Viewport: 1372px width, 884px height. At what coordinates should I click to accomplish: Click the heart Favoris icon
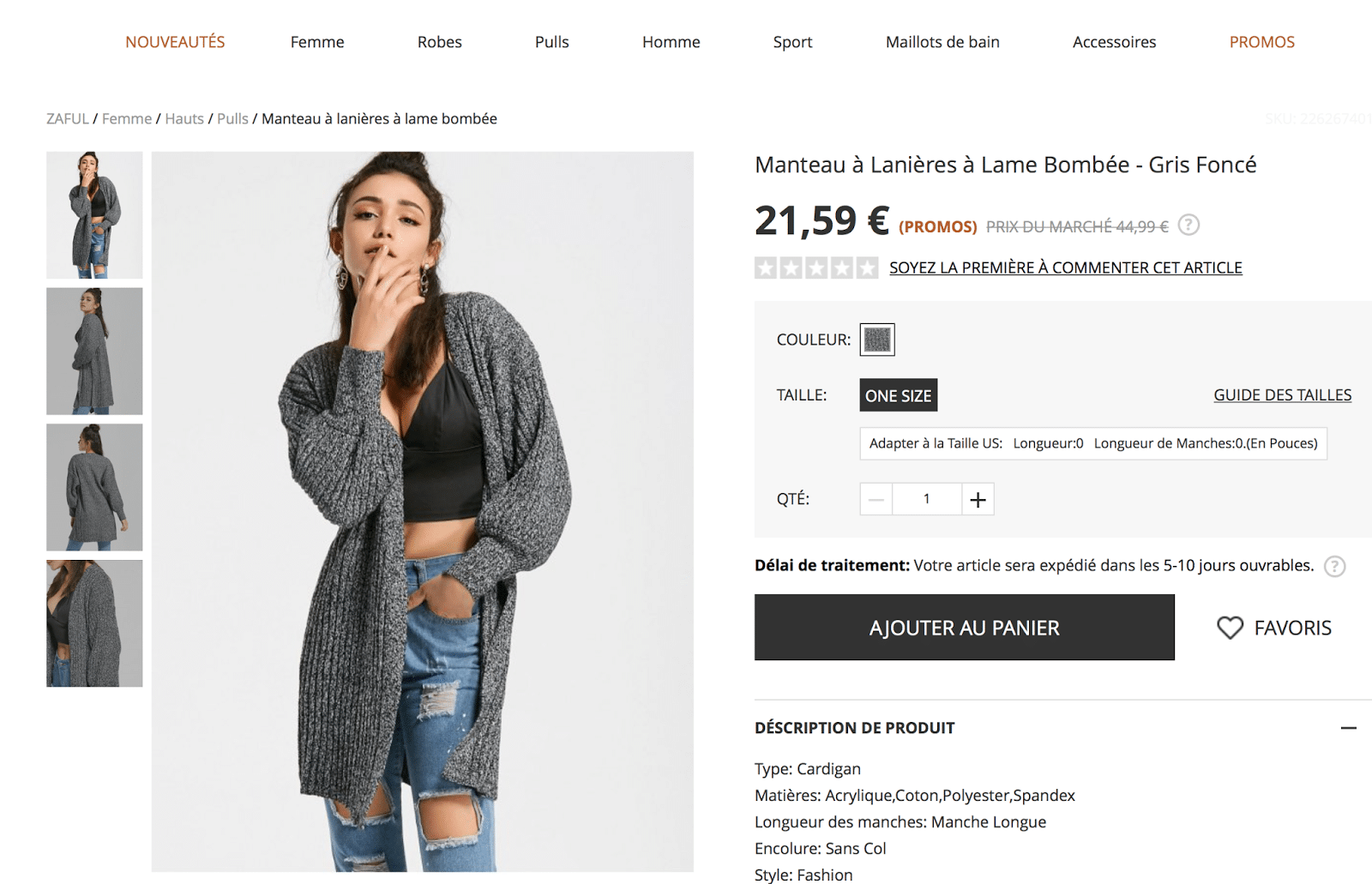1230,628
